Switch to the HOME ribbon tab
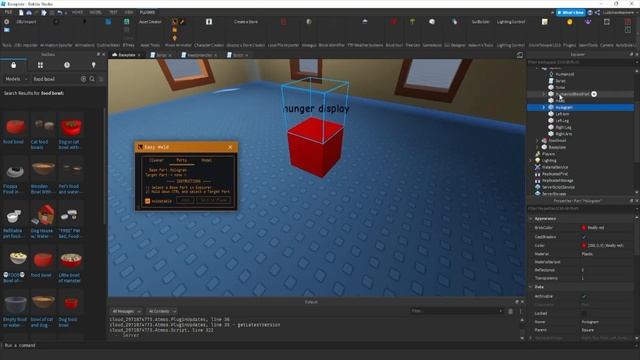Screen dimensions: 640x360 pyautogui.click(x=77, y=13)
